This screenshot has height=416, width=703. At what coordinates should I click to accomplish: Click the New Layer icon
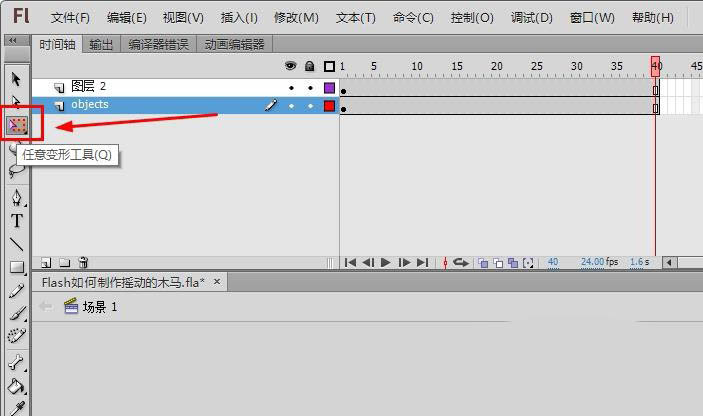[46, 262]
